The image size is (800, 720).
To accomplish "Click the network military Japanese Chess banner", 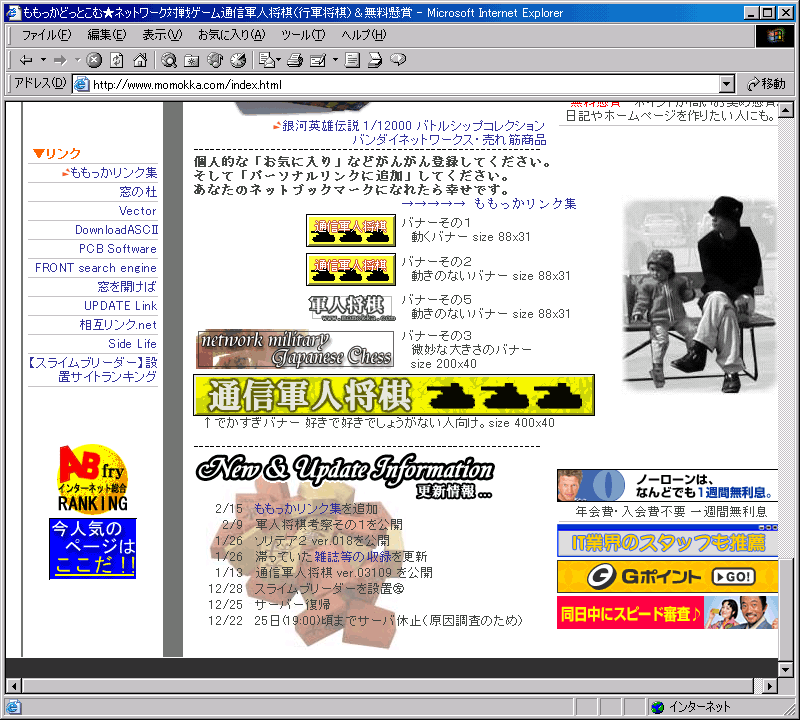I will 295,350.
